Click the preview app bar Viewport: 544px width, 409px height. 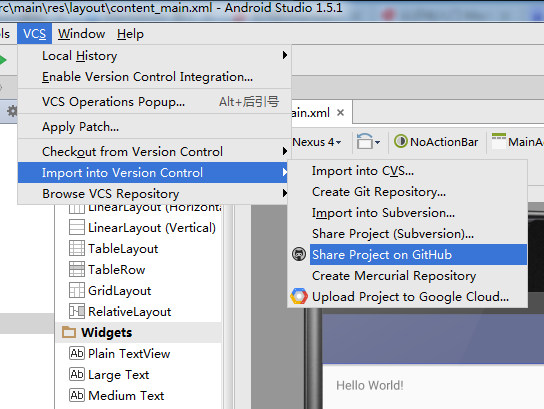pos(433,339)
